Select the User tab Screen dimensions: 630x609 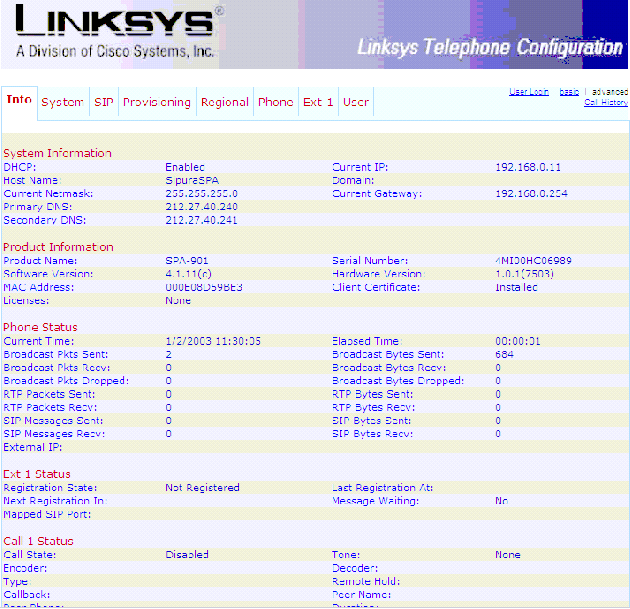[356, 102]
